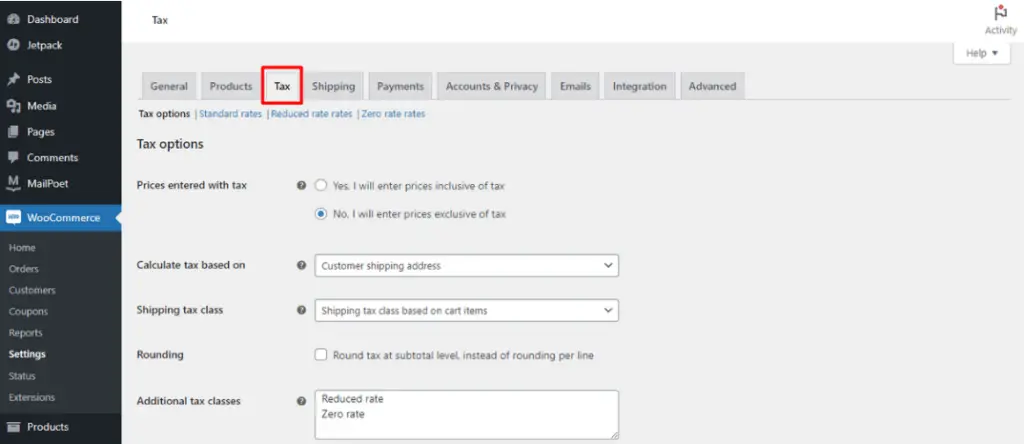Open Extensions in WooCommerce submenu
This screenshot has height=444, width=1024.
point(32,398)
